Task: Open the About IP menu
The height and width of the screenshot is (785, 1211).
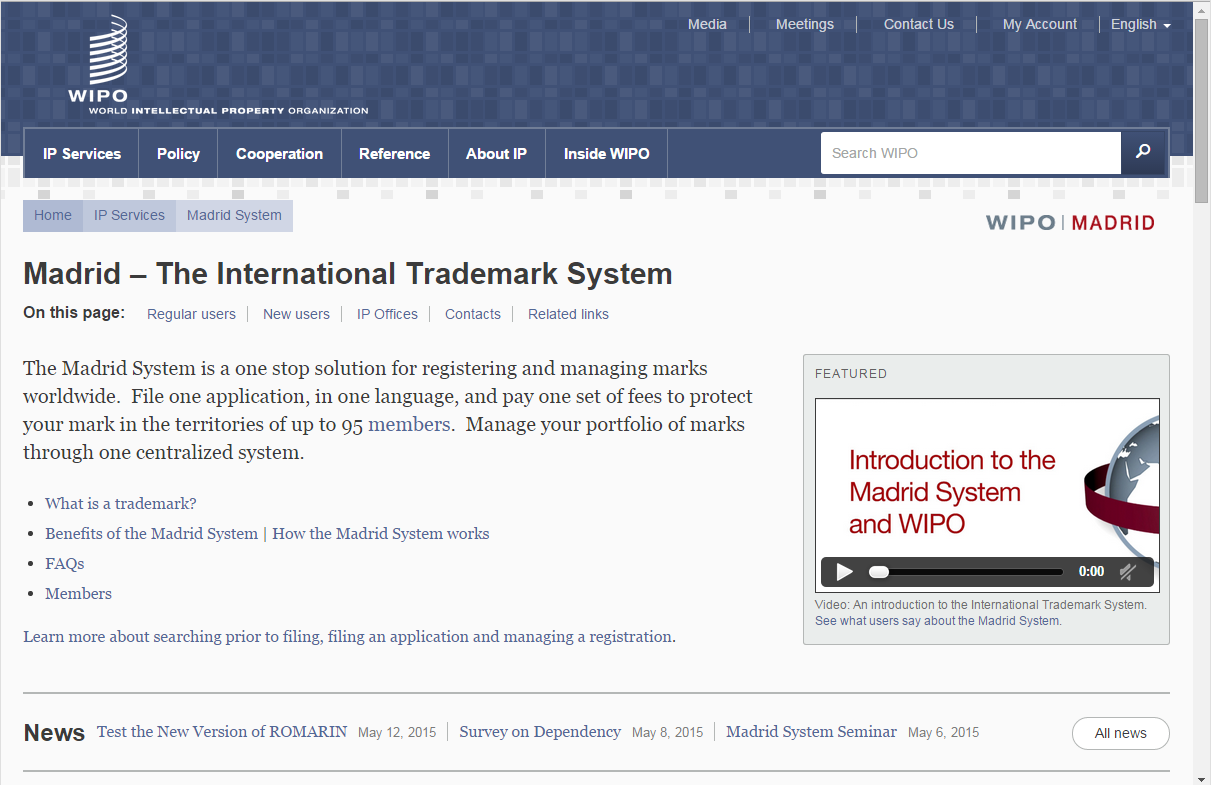Action: pyautogui.click(x=496, y=154)
